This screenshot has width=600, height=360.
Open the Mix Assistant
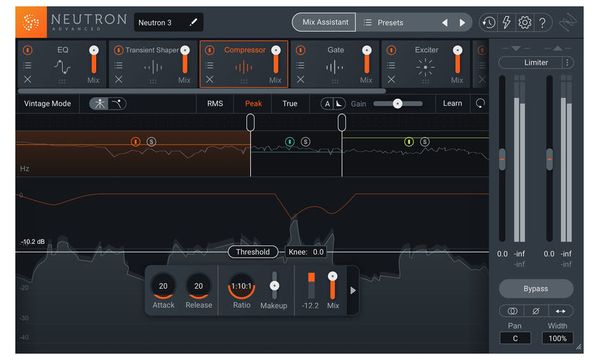(x=325, y=22)
